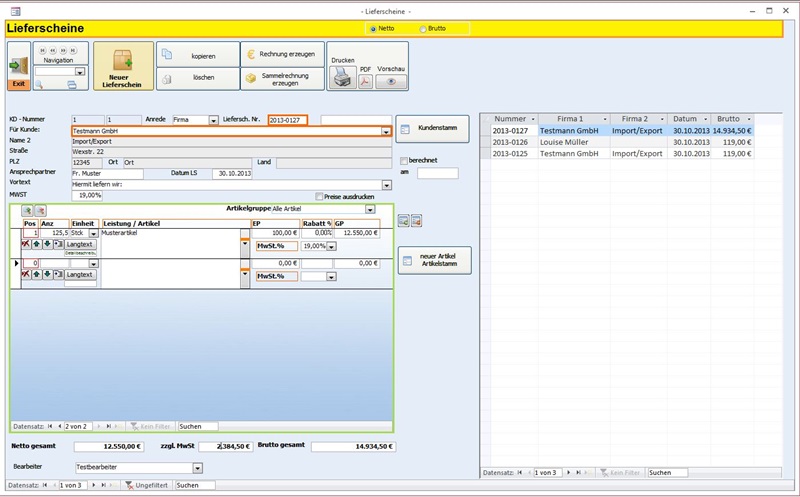
Task: Open the Bearbeiter Testbearbeiter dropdown
Action: pyautogui.click(x=197, y=468)
